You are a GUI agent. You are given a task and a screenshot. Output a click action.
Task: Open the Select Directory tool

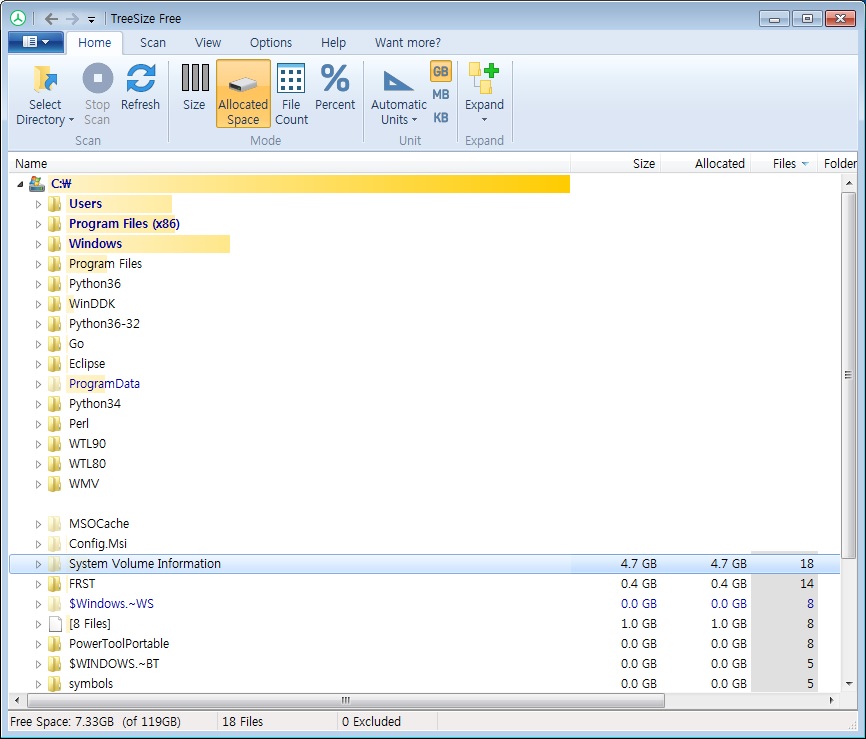pyautogui.click(x=45, y=94)
